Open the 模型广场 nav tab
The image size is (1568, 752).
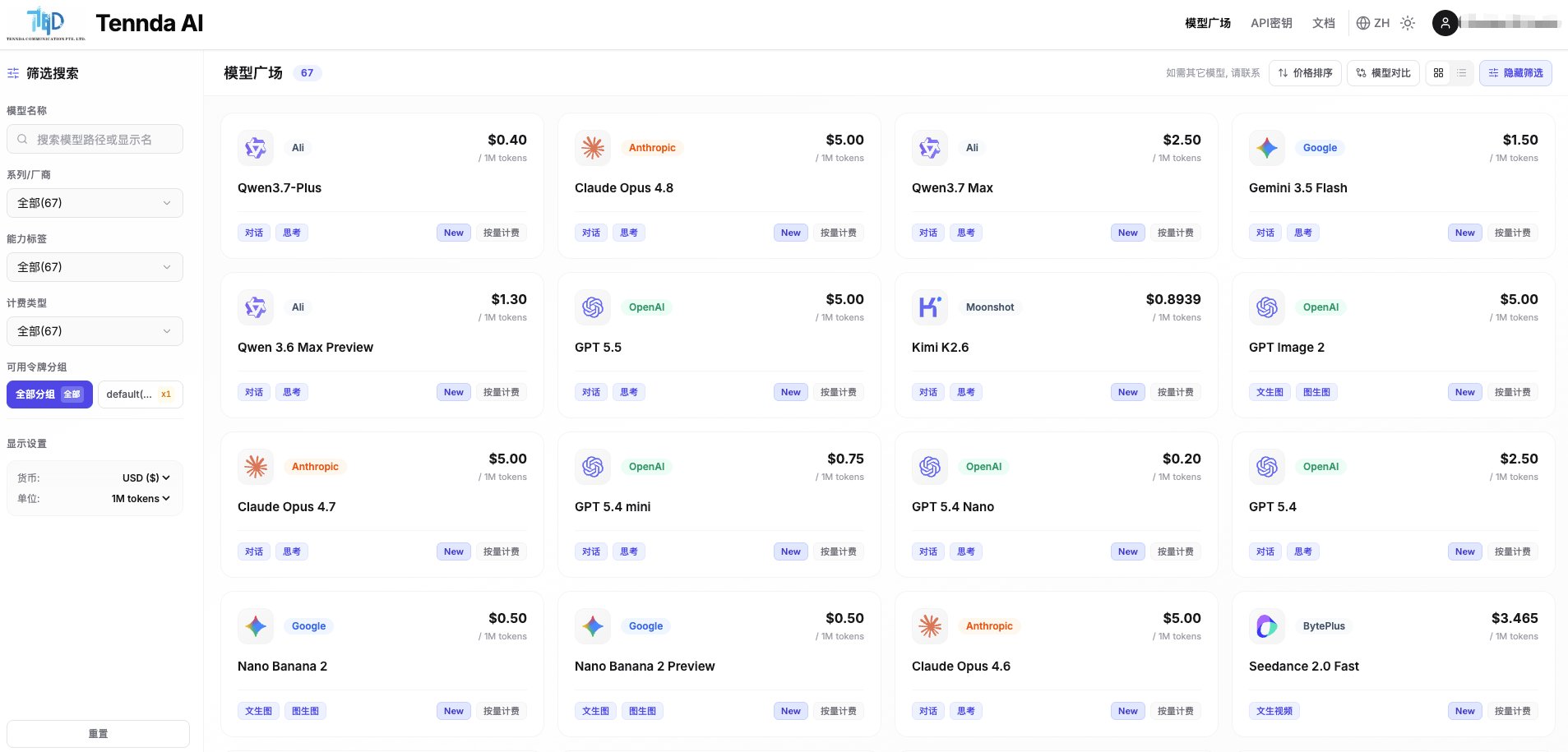1208,23
